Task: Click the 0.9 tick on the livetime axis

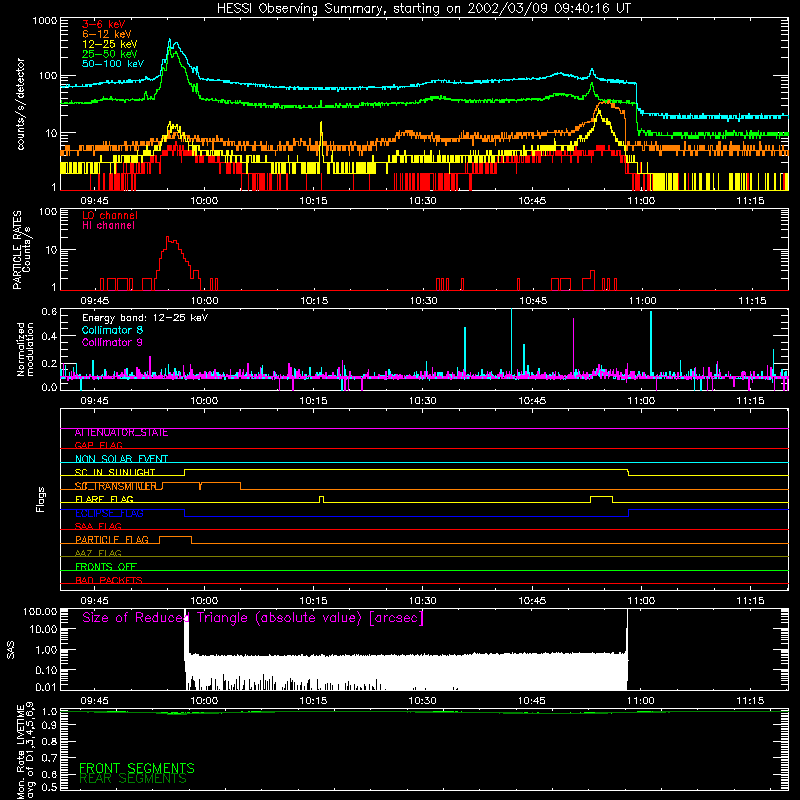Action: 49,726
